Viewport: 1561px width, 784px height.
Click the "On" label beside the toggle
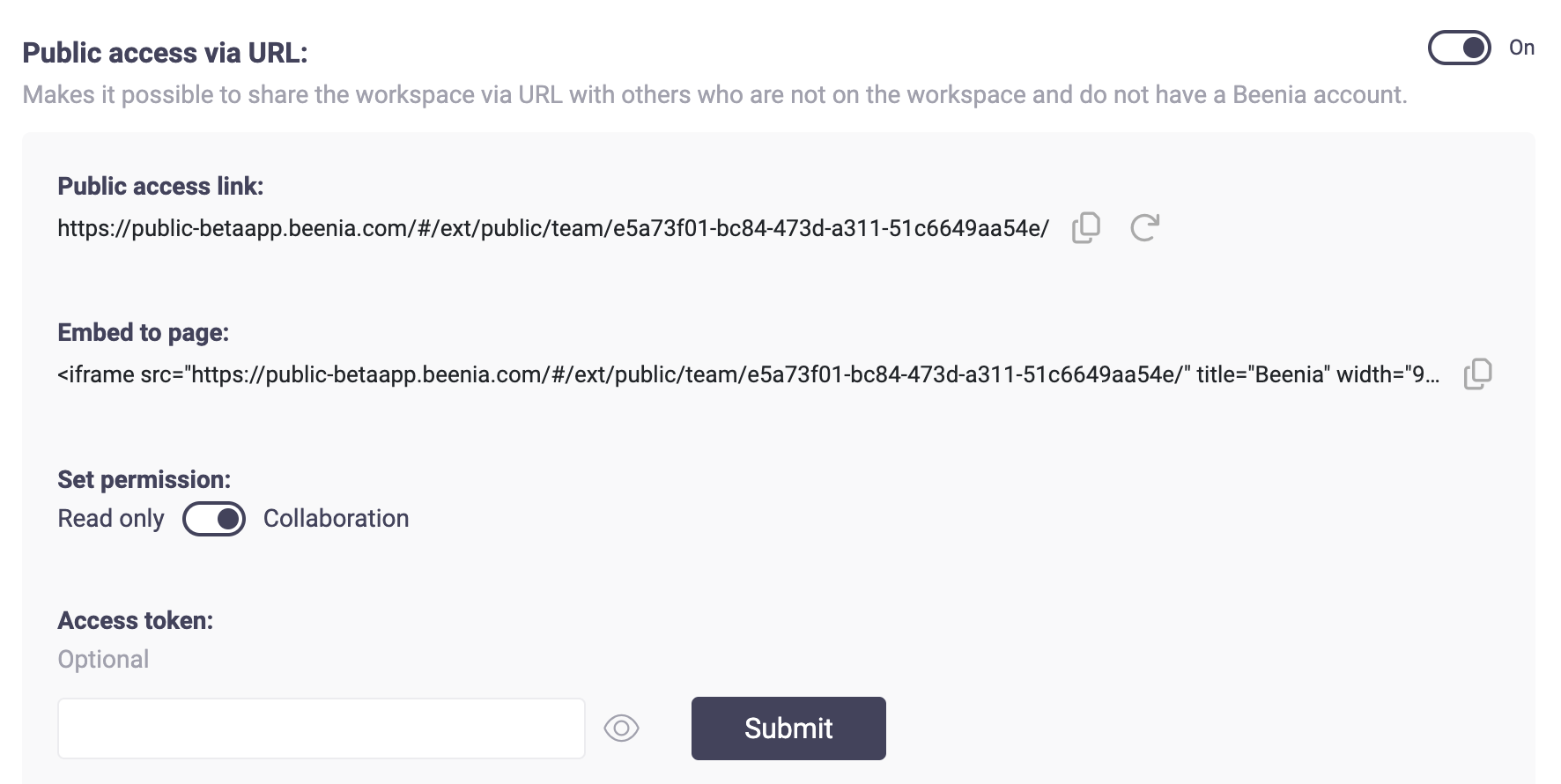point(1521,48)
